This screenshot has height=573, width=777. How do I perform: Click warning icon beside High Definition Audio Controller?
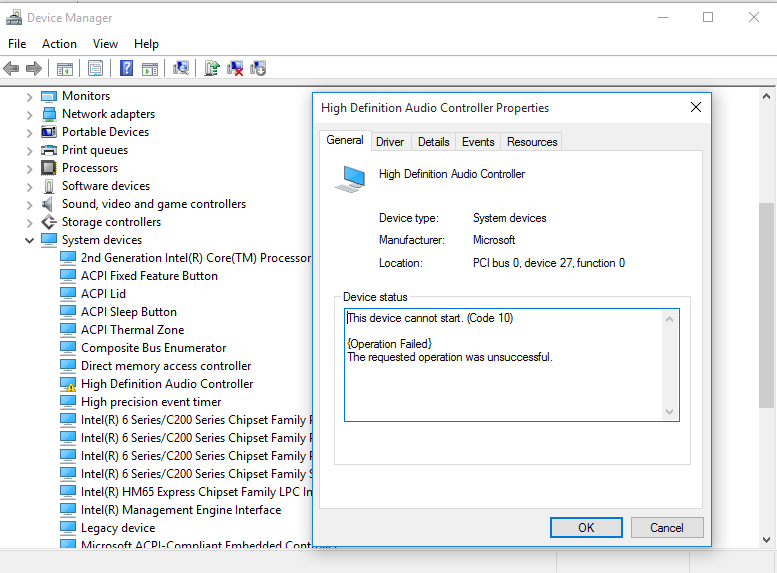[68, 384]
